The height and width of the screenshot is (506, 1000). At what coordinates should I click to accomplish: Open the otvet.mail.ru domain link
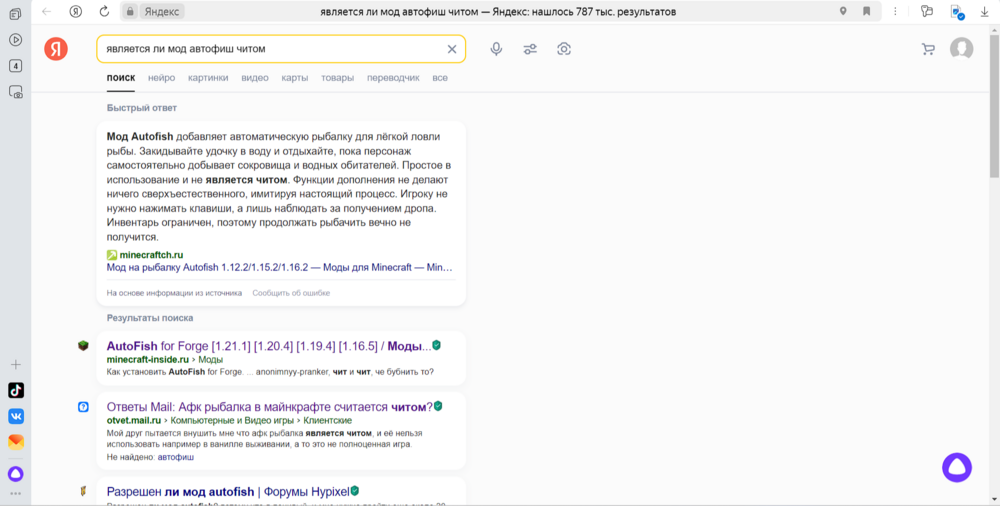pos(133,420)
